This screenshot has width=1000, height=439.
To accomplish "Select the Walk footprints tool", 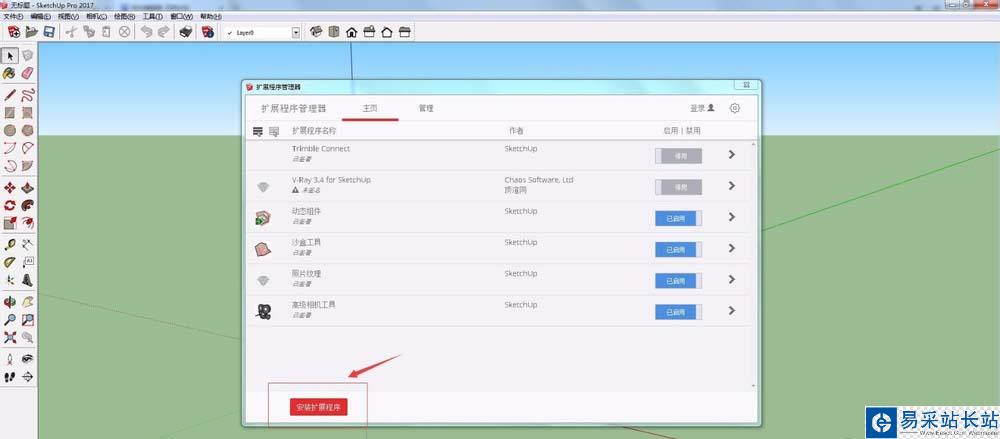I will (x=10, y=377).
